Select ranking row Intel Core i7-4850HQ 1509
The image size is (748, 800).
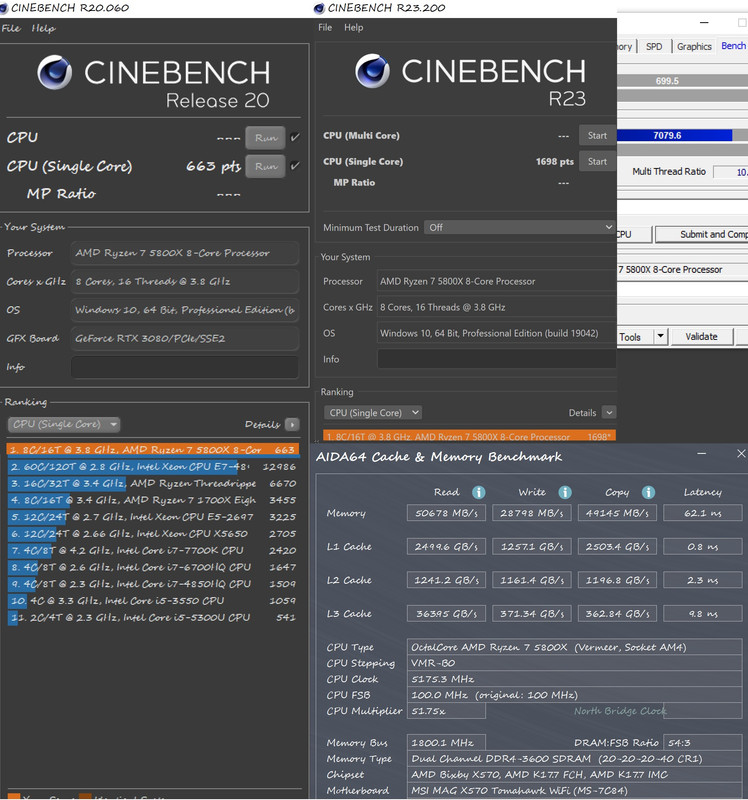coord(153,584)
